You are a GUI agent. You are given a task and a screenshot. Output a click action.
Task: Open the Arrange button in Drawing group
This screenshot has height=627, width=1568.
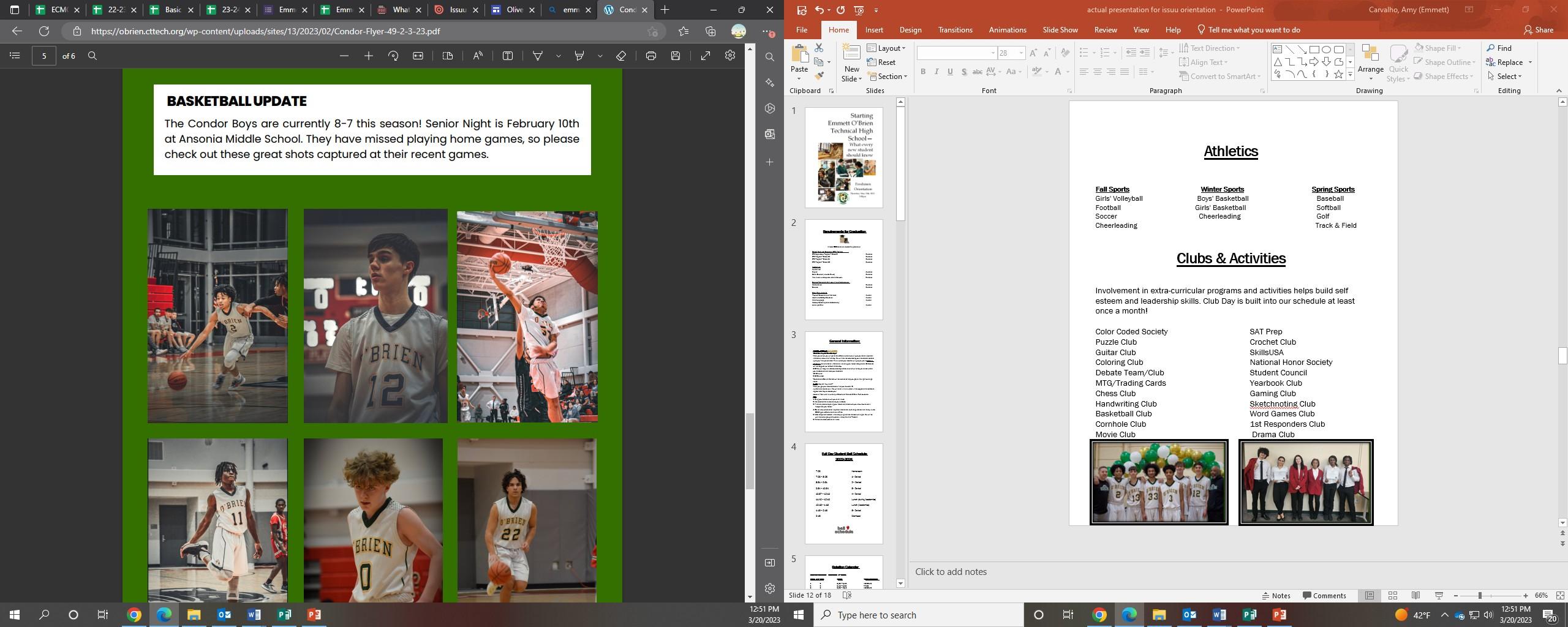pos(1371,62)
